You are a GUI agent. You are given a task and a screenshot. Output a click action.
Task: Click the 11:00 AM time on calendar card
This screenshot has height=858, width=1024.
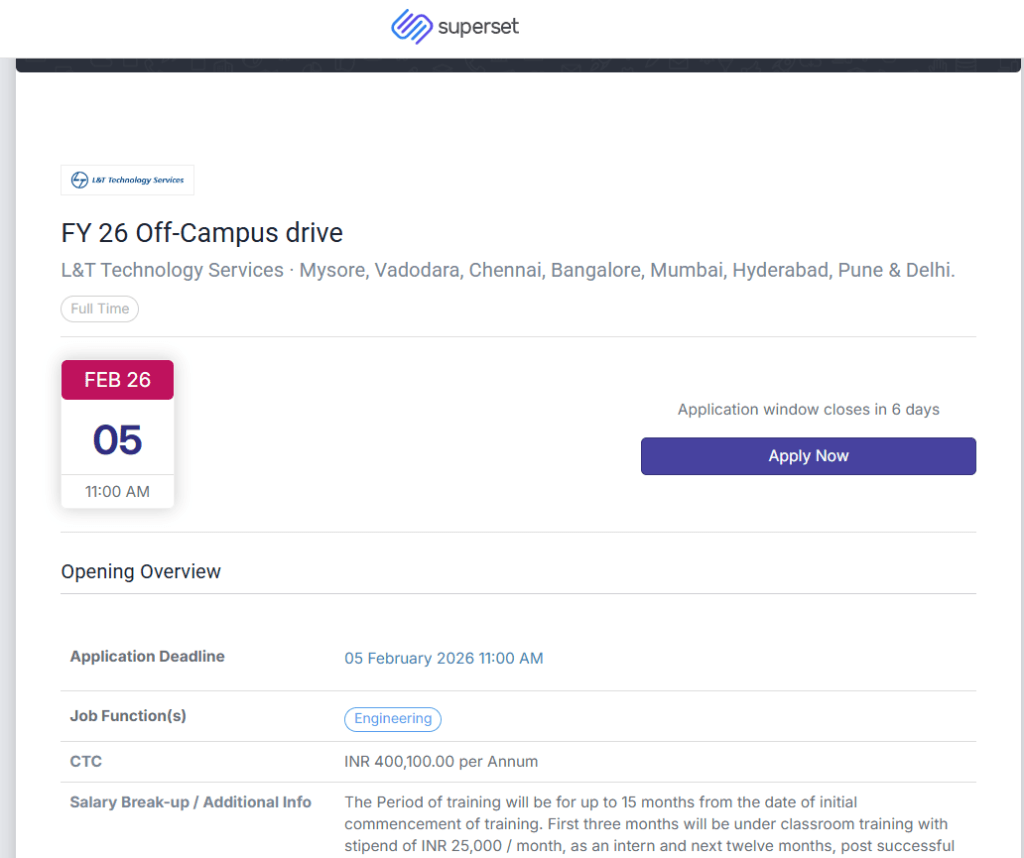[117, 491]
